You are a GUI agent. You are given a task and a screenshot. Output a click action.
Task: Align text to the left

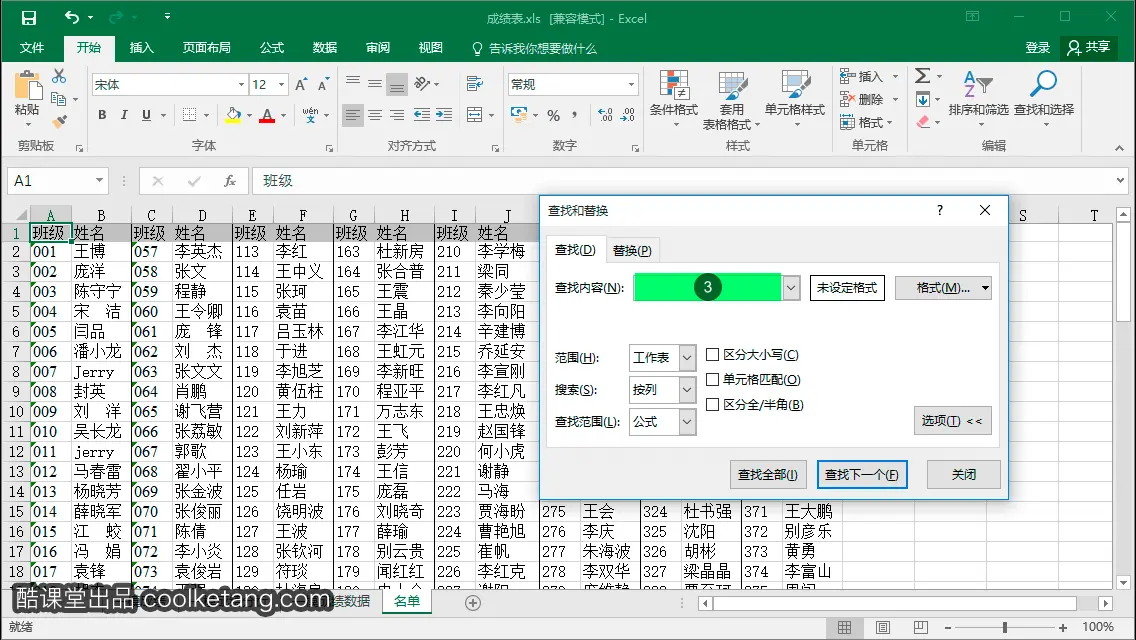pos(353,115)
